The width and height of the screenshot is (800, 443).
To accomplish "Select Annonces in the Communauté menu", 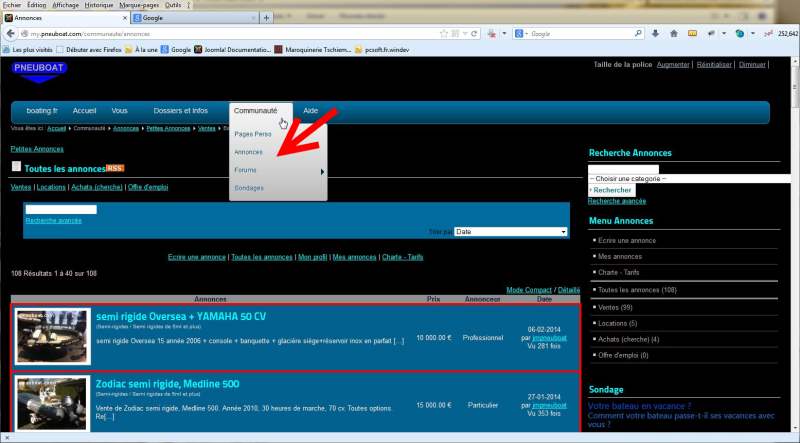I will click(248, 152).
